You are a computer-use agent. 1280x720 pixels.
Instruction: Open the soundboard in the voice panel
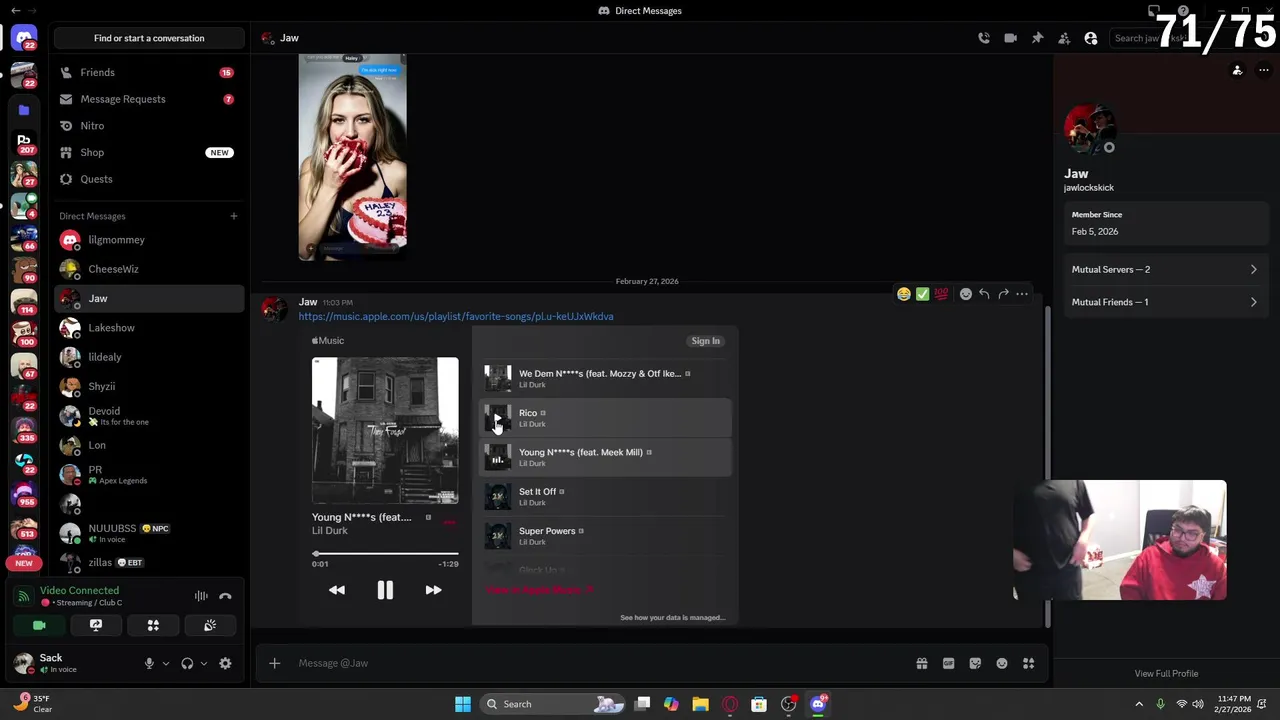pyautogui.click(x=210, y=625)
